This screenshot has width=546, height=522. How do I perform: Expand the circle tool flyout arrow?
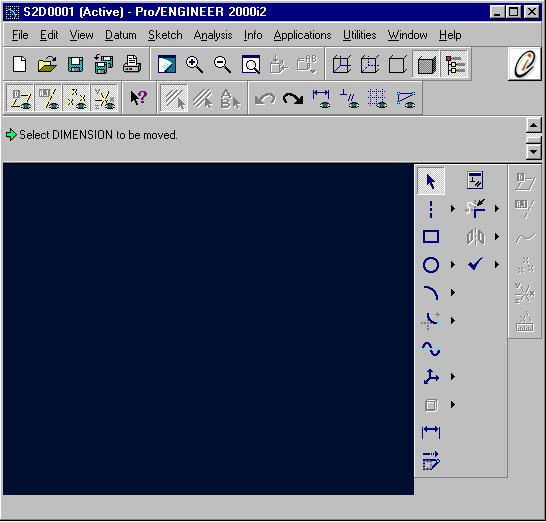pyautogui.click(x=453, y=265)
